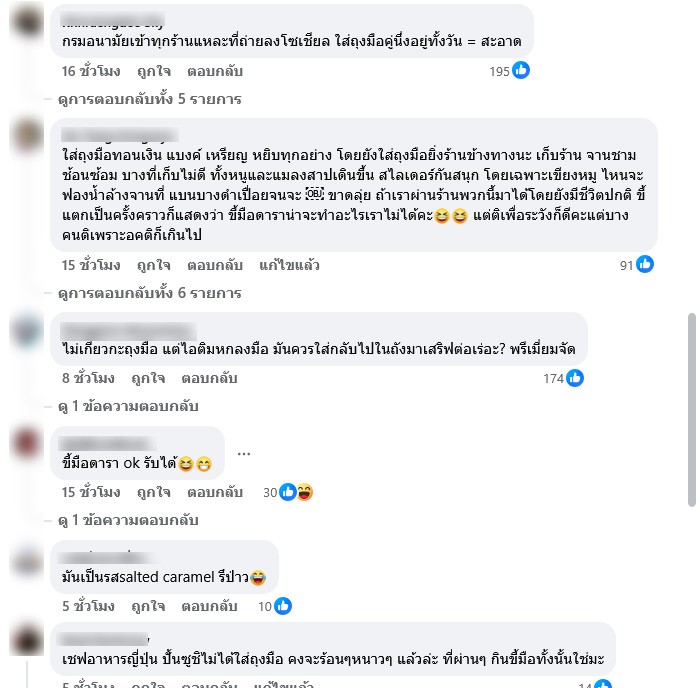Open the three-dot options for ขี้มือดารา comment
Screen dimensions: 700x688
(244, 454)
